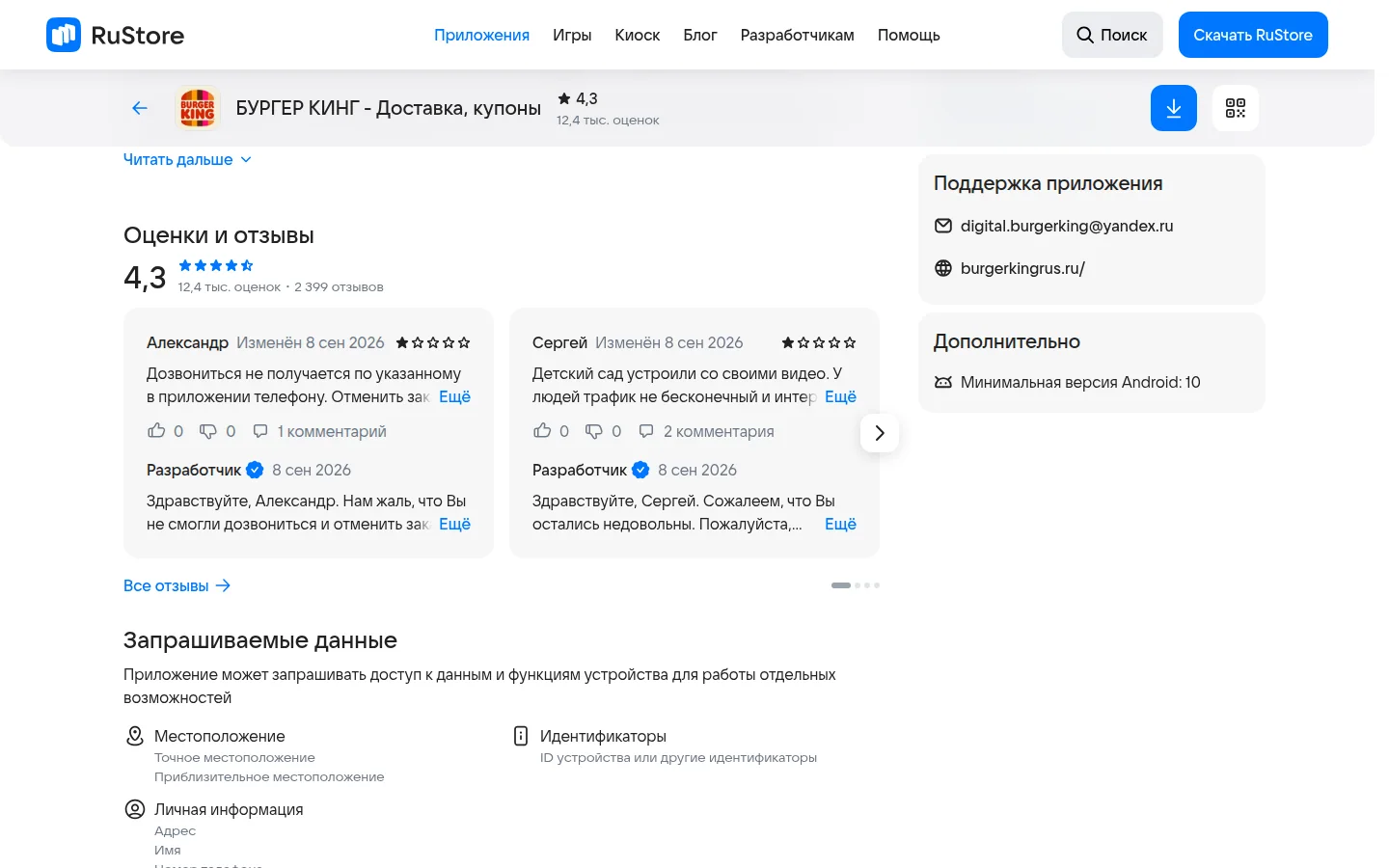Click the Скачать RuStore button
This screenshot has width=1389, height=868.
tap(1253, 35)
